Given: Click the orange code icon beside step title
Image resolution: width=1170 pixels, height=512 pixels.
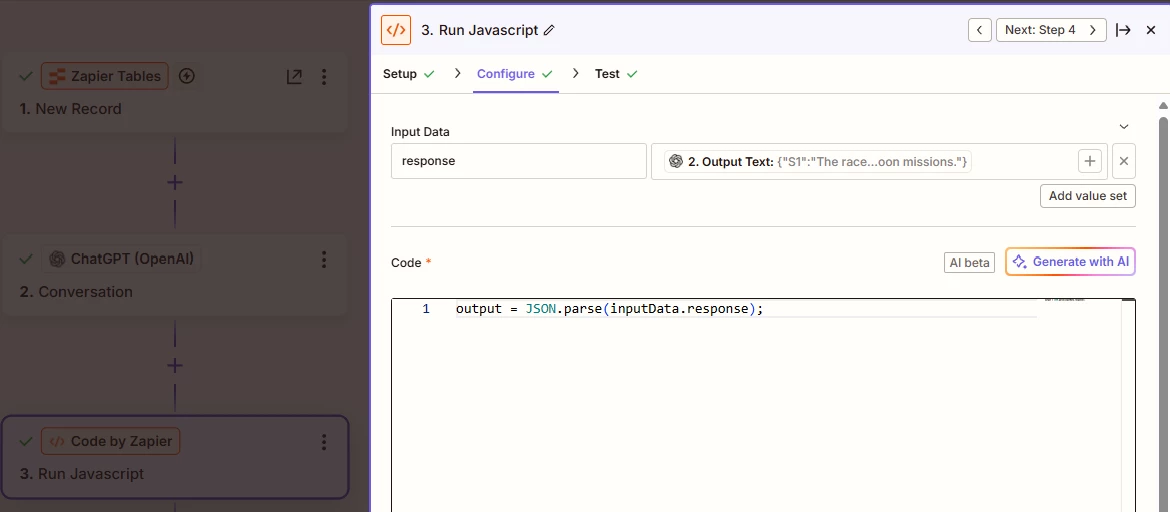Looking at the screenshot, I should pos(396,31).
